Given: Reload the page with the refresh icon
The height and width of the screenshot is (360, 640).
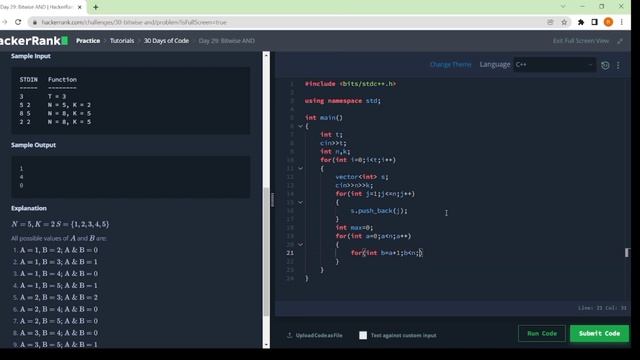Looking at the screenshot, I should 18,22.
